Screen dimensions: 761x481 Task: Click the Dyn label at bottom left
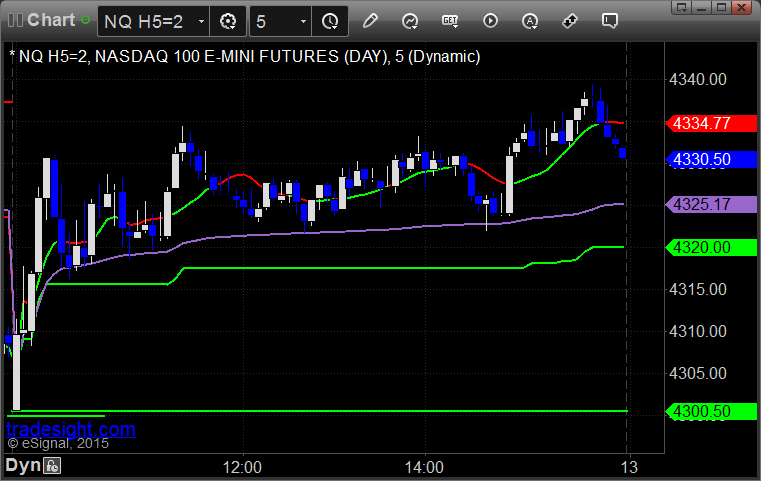tap(23, 465)
